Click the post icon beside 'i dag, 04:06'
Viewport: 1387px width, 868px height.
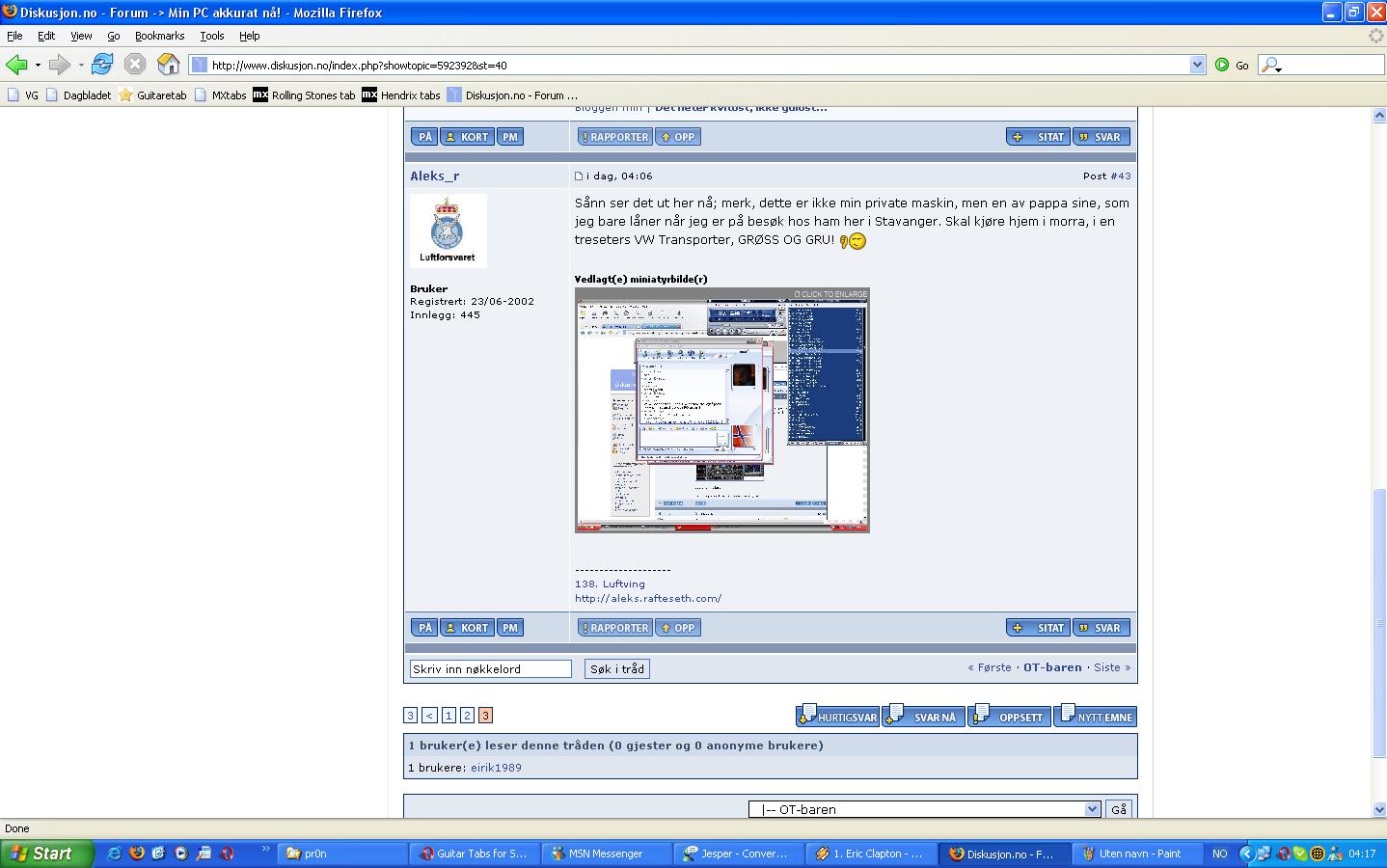[x=579, y=176]
